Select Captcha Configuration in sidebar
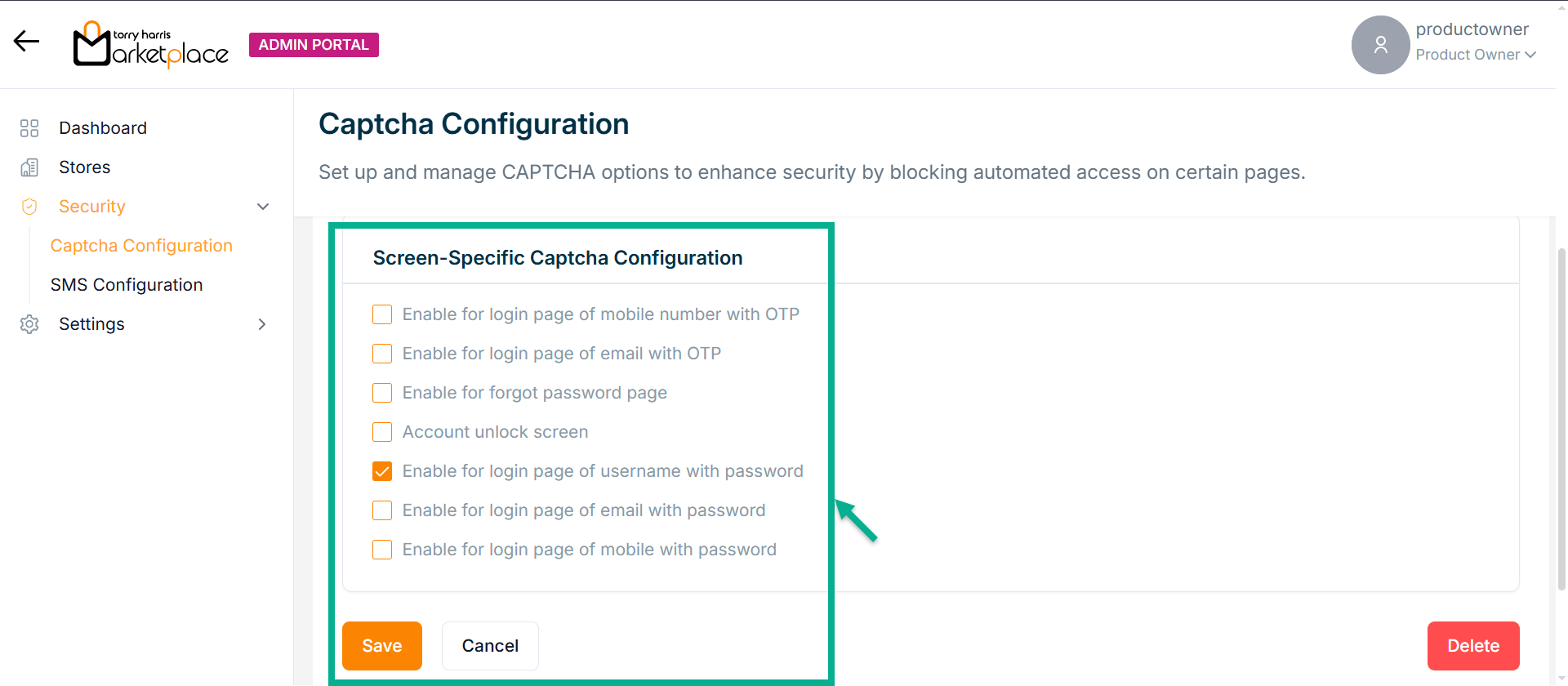 (x=141, y=246)
